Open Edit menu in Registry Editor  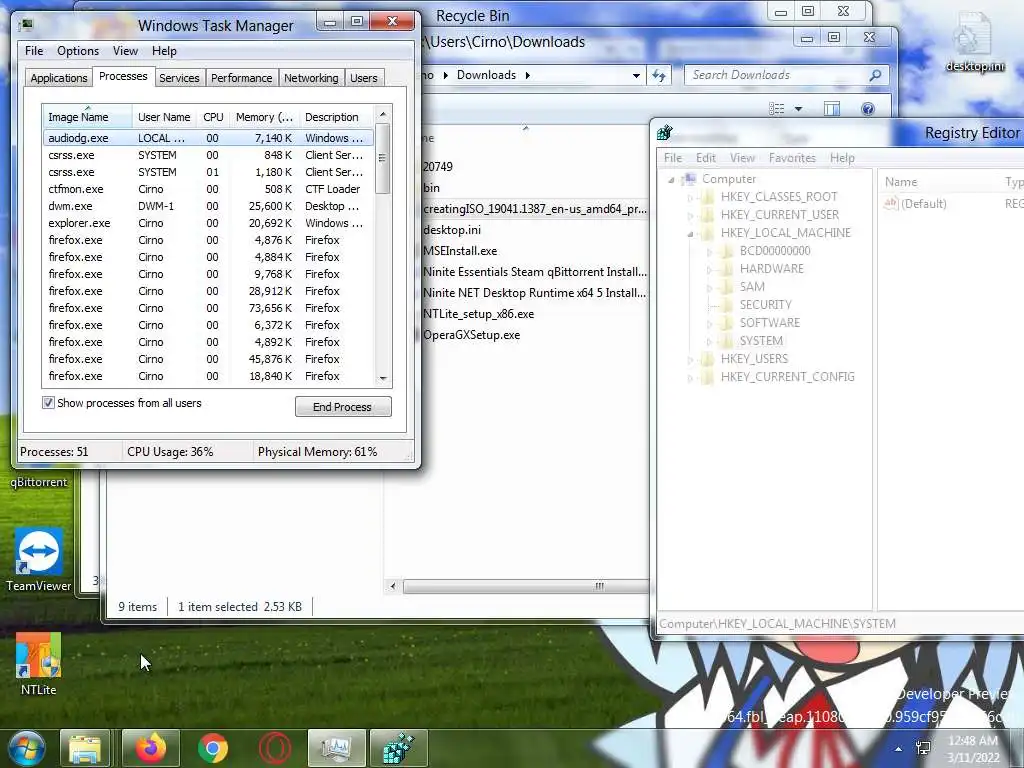point(705,158)
